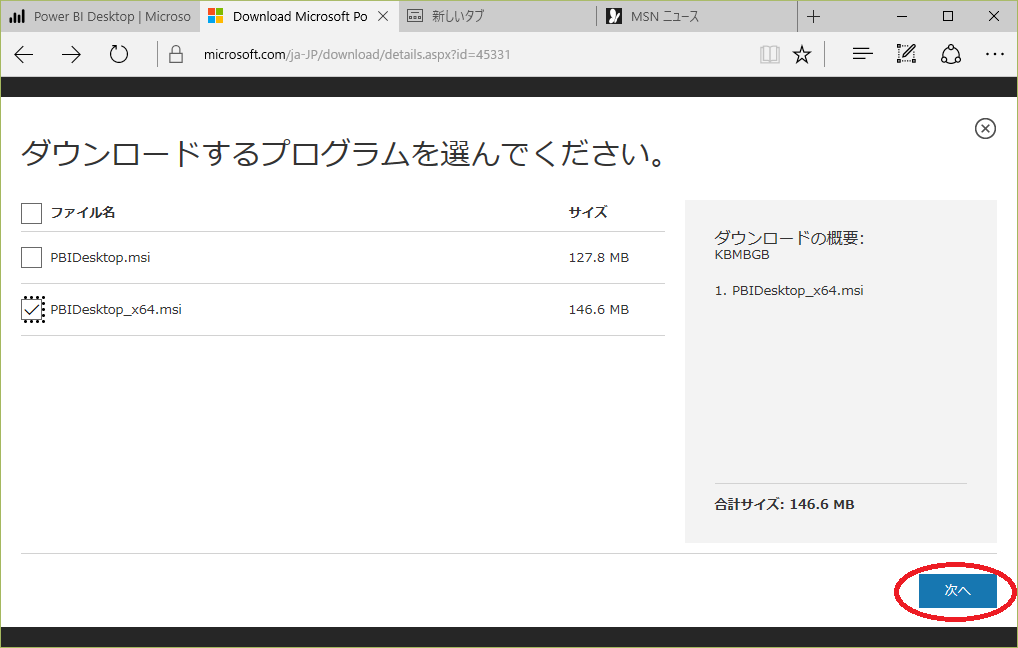
Task: Go forward to the next page
Action: coord(71,55)
